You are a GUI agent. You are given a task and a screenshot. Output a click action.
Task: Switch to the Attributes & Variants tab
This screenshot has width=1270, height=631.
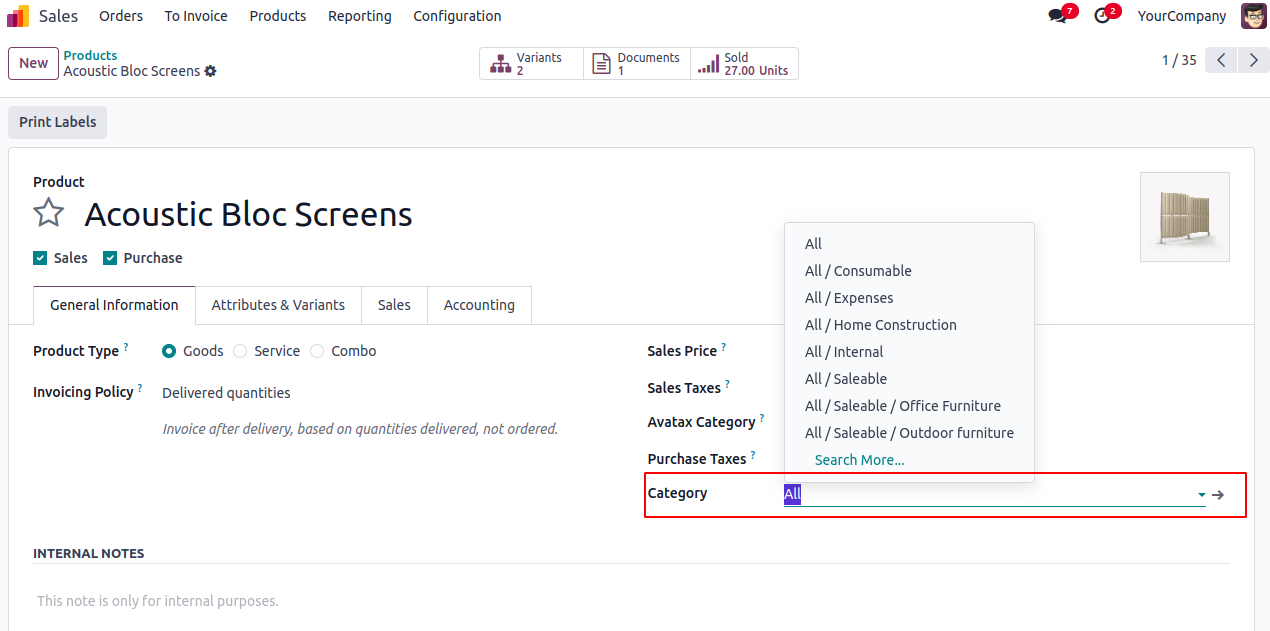[278, 305]
